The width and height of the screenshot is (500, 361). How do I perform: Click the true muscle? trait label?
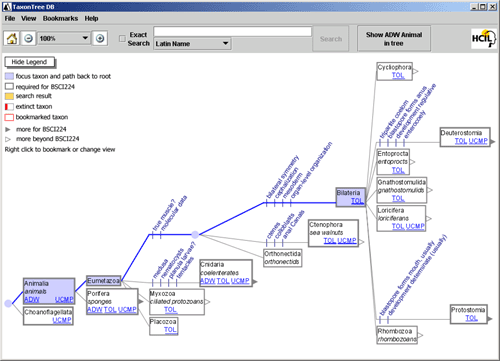click(163, 215)
